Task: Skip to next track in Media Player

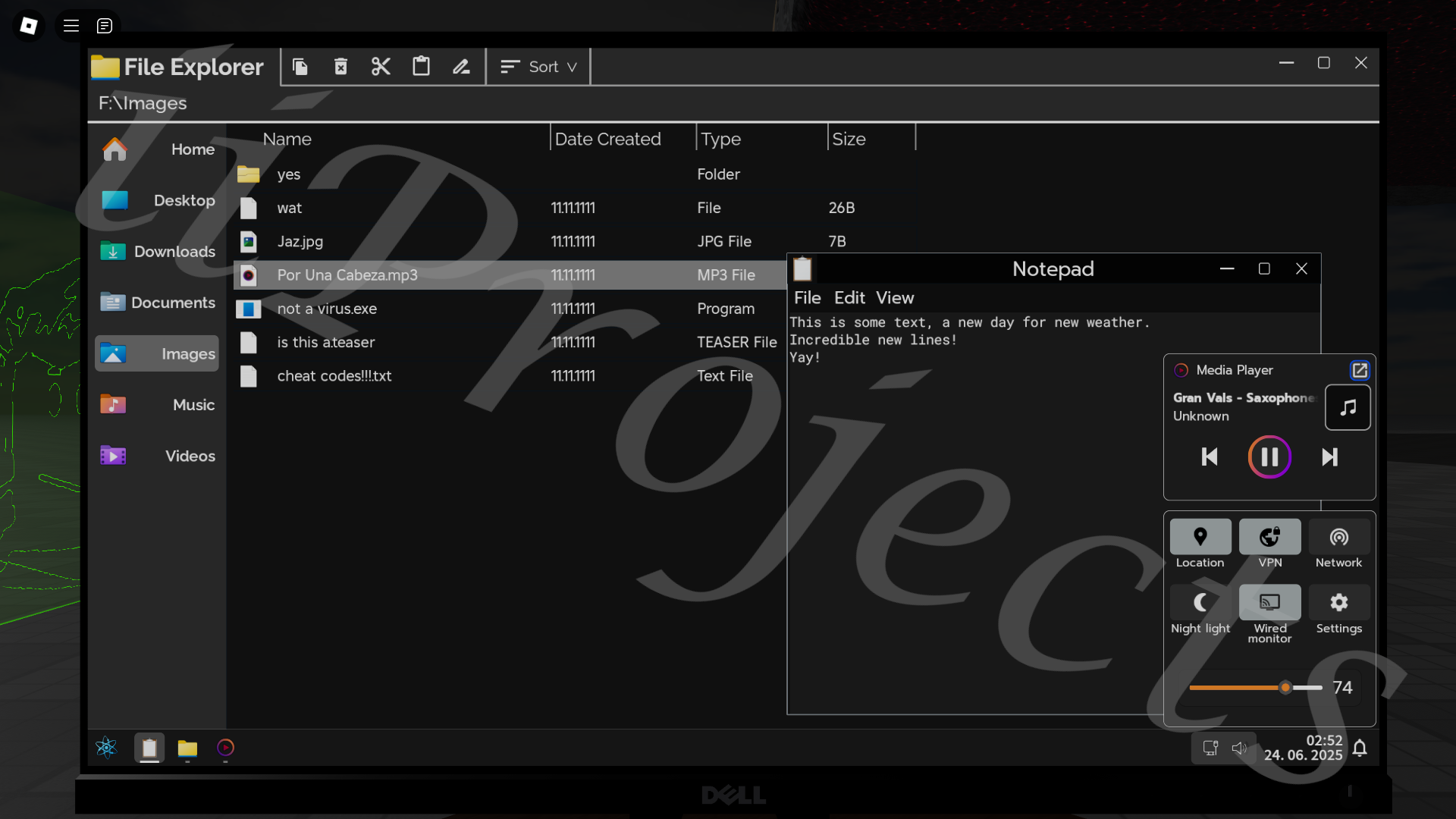Action: click(1329, 457)
